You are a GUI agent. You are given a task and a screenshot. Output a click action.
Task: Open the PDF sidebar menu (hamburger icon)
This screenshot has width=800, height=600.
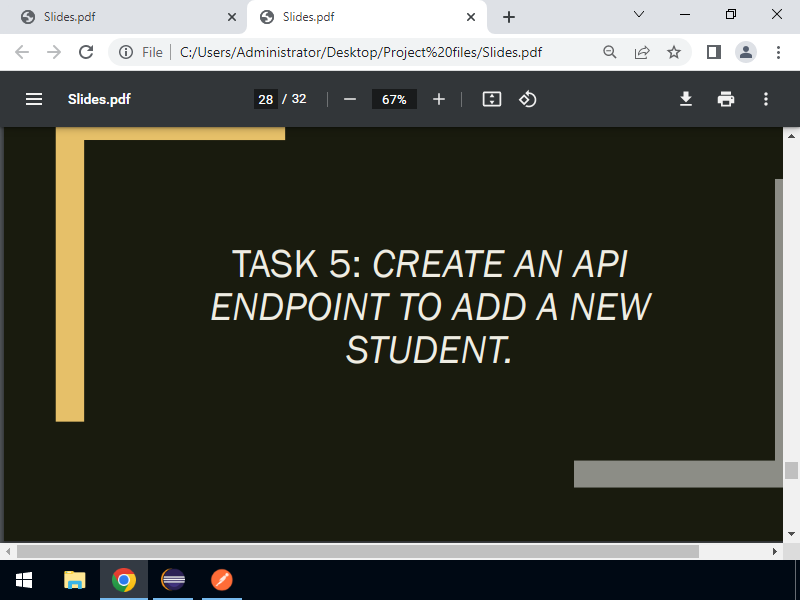click(34, 99)
